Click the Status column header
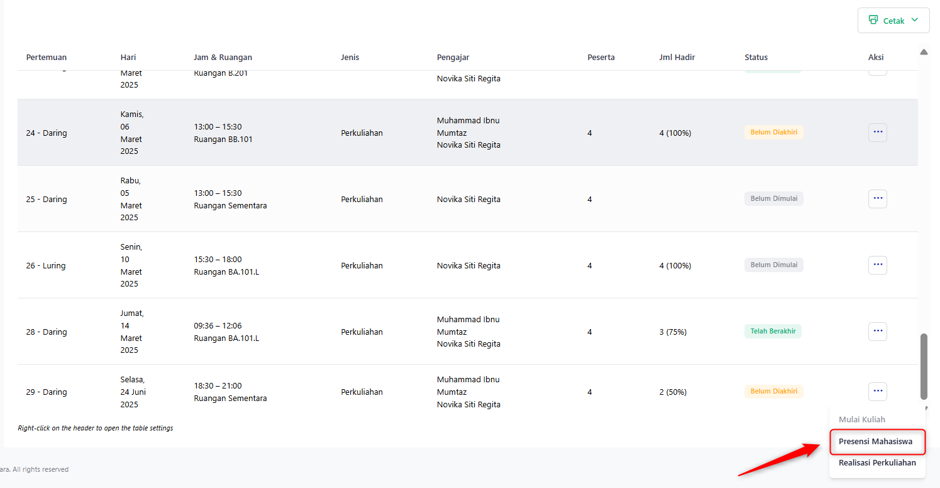Image resolution: width=940 pixels, height=488 pixels. pyautogui.click(x=756, y=58)
